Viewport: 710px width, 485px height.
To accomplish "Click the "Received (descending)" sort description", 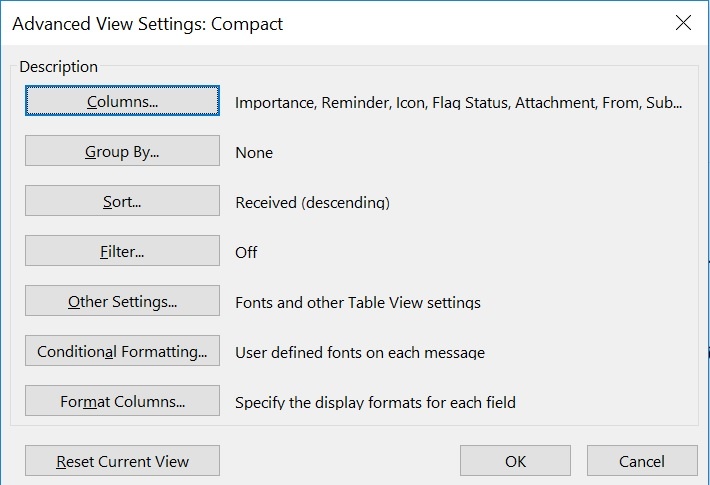I will click(x=312, y=202).
